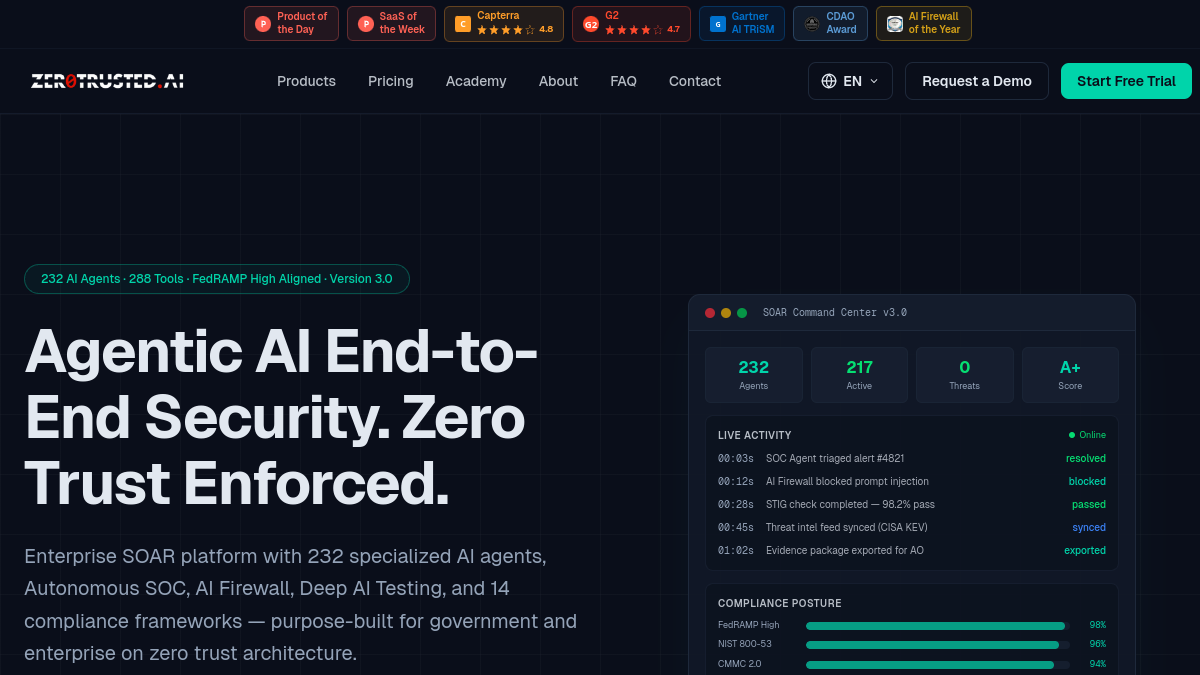Open the SaaS of the Week badge link
Image resolution: width=1200 pixels, height=675 pixels.
(391, 24)
